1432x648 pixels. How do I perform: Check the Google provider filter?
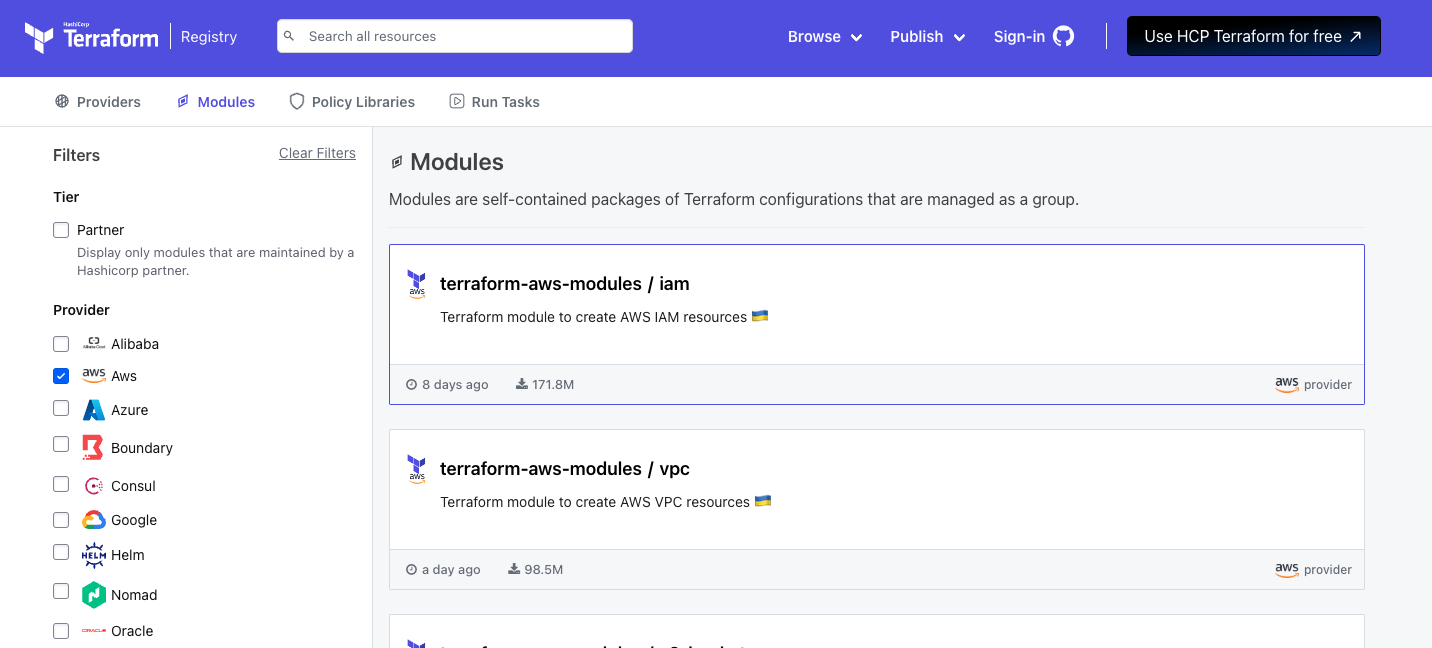coord(60,520)
